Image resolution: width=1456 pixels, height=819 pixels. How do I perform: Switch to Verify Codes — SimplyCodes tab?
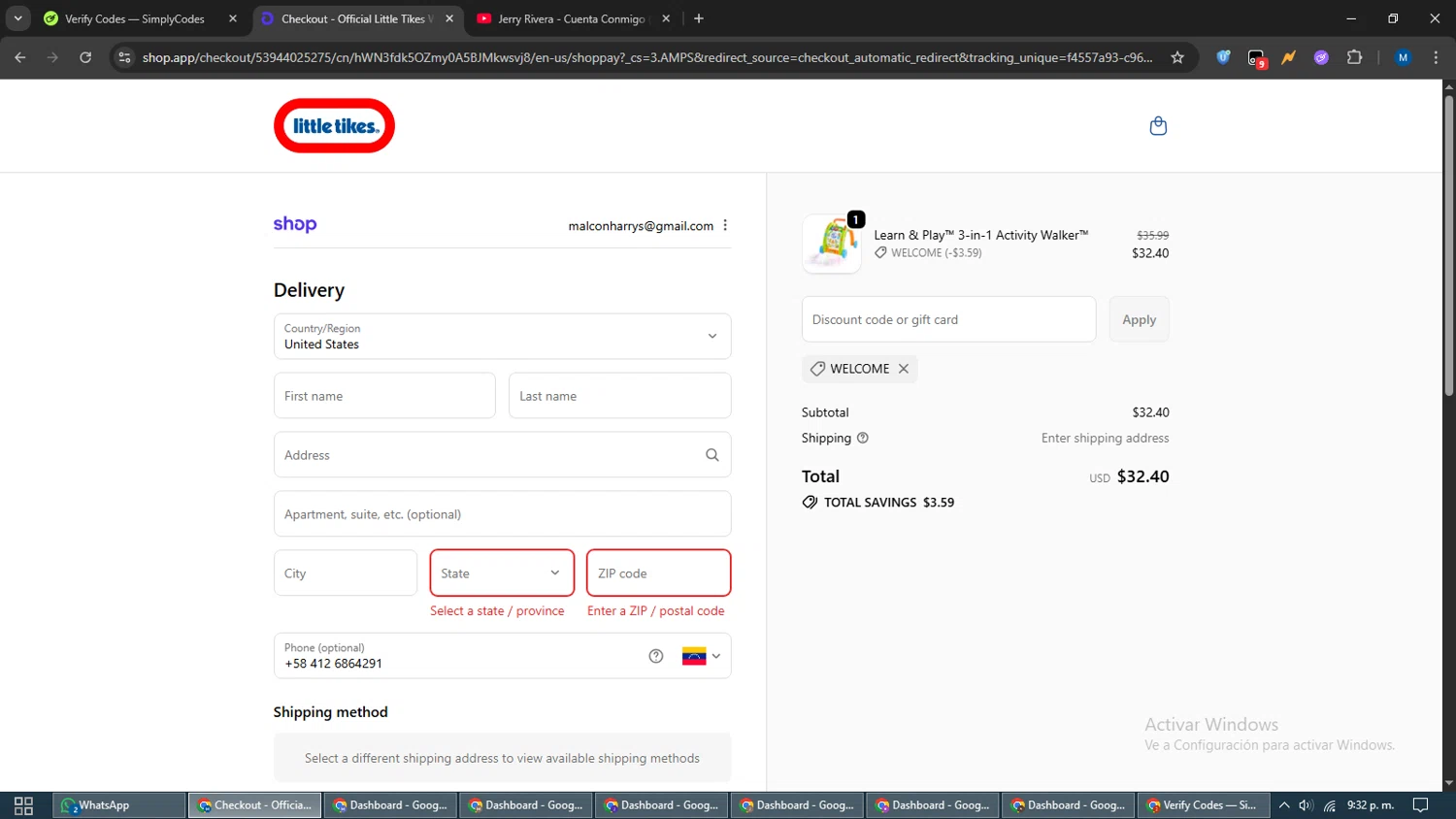[135, 18]
